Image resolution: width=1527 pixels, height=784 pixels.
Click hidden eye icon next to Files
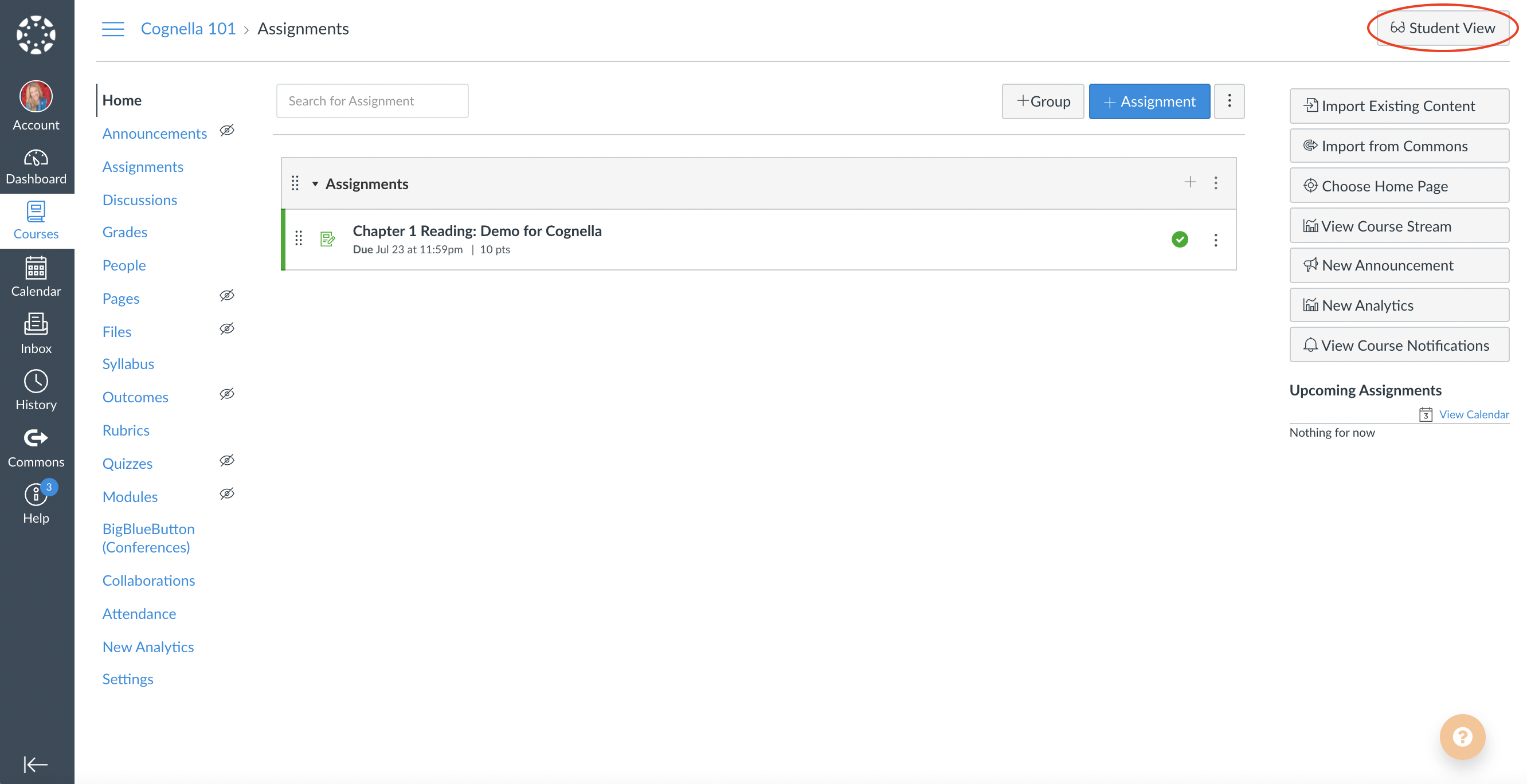point(227,328)
